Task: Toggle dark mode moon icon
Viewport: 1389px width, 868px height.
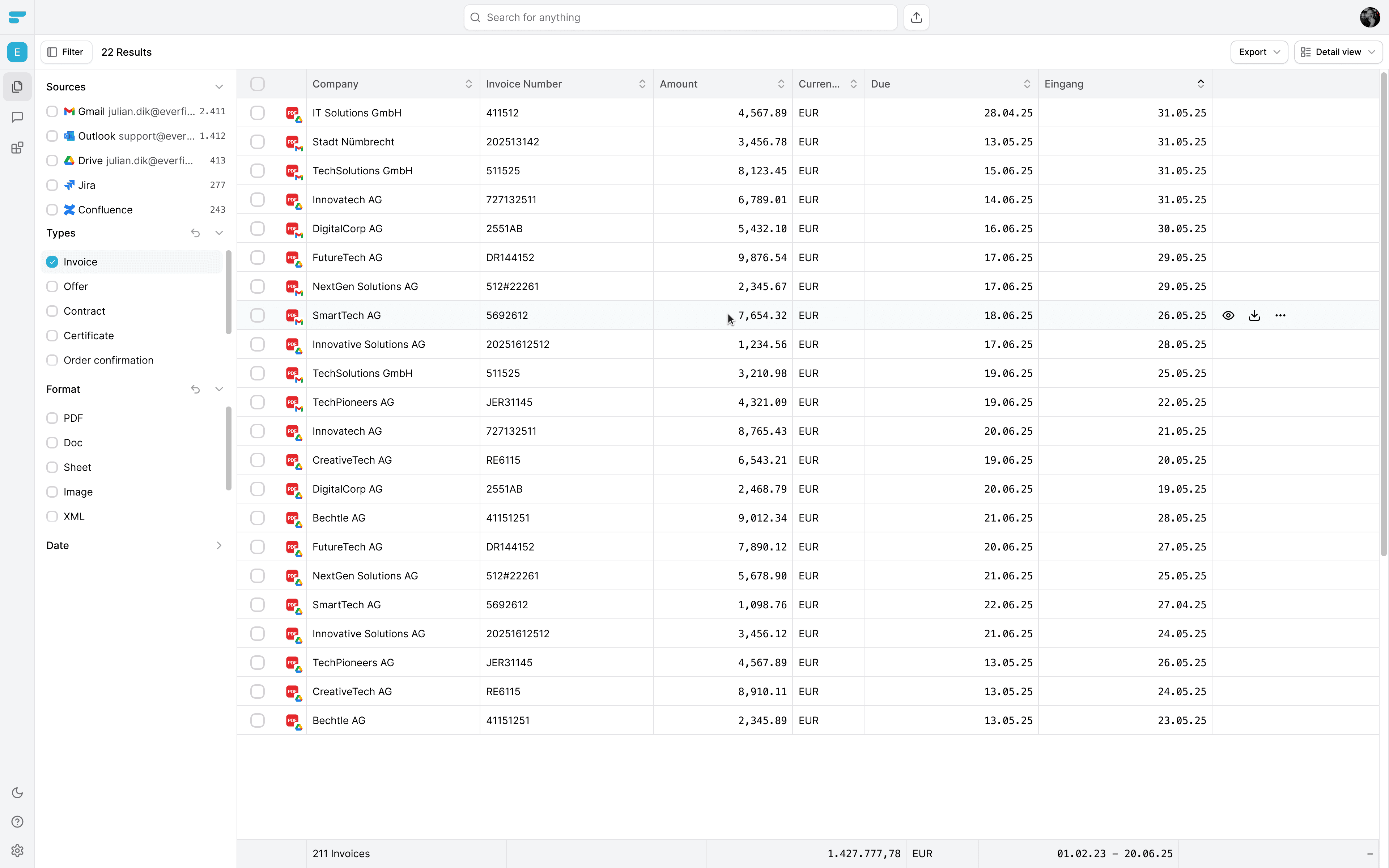Action: pyautogui.click(x=17, y=793)
